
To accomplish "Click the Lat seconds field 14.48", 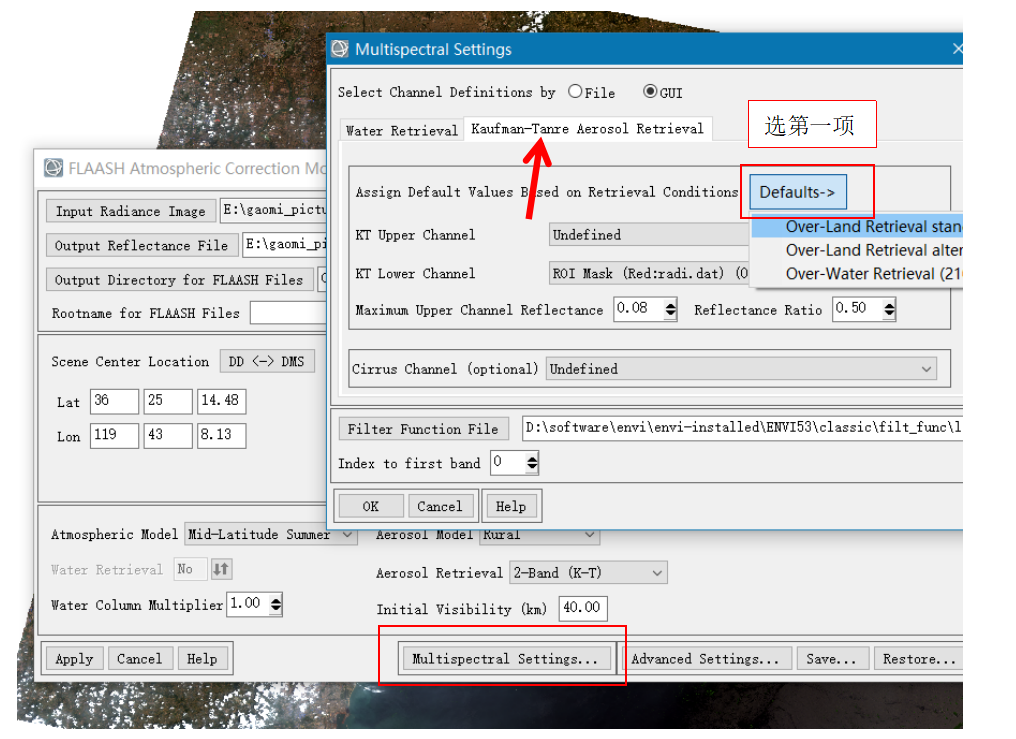I will point(222,401).
